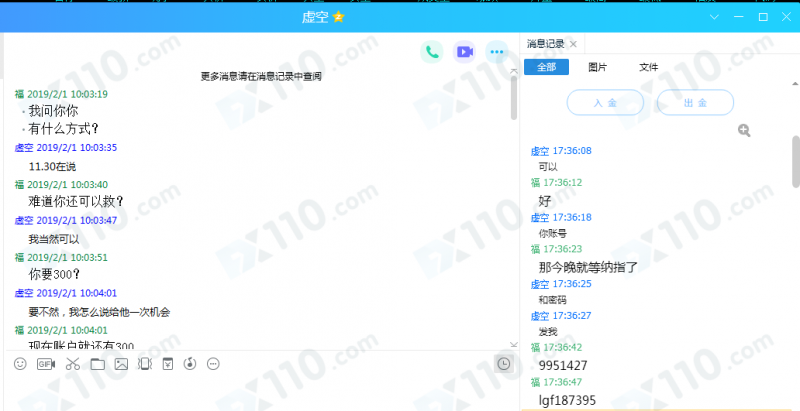Click the message 11.30在说

click(52, 167)
